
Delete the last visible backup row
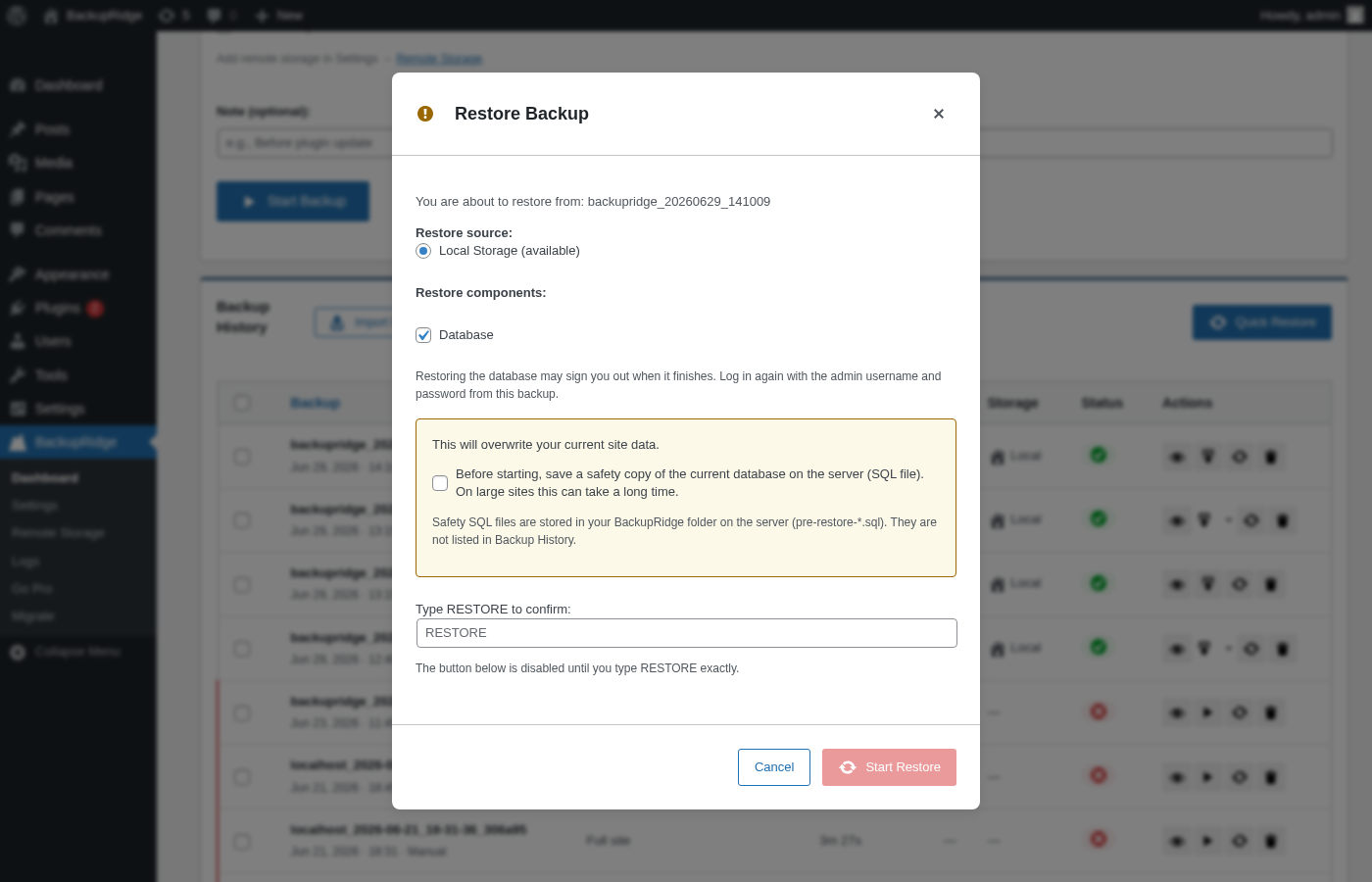coord(1271,841)
